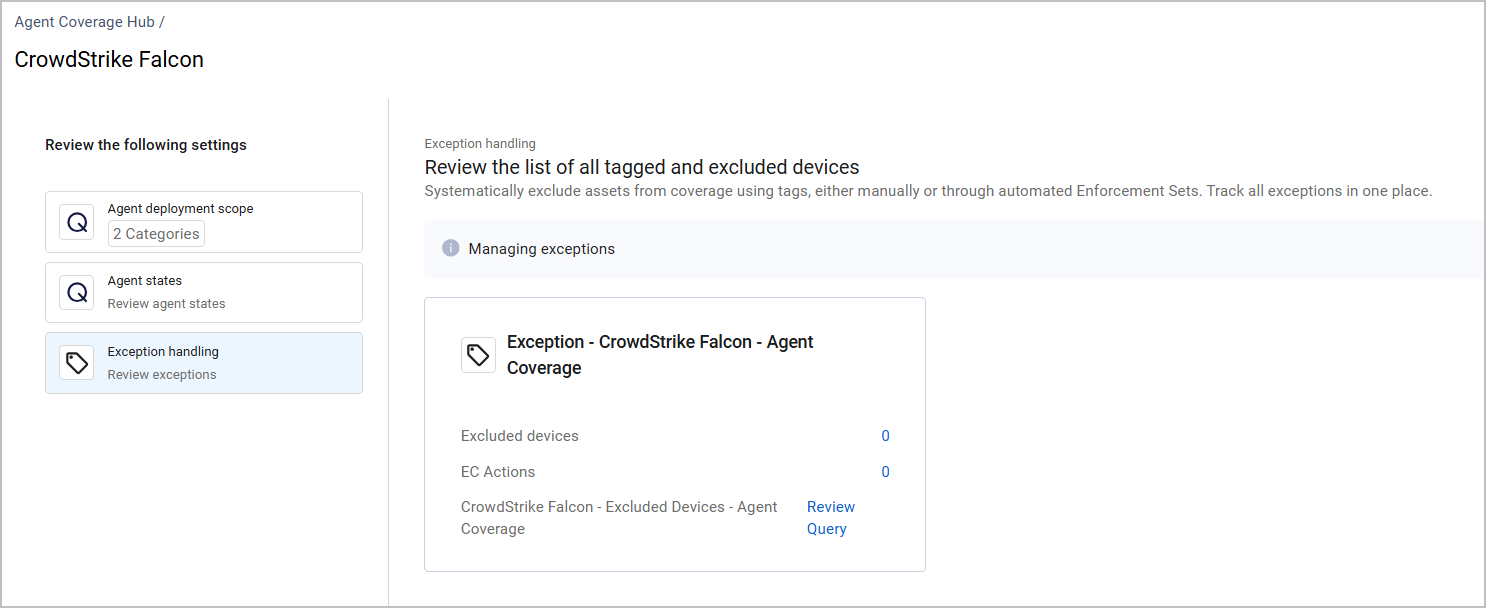Click the CrowdStrike Falcon page title
Screen dimensions: 1486x608
pos(109,60)
